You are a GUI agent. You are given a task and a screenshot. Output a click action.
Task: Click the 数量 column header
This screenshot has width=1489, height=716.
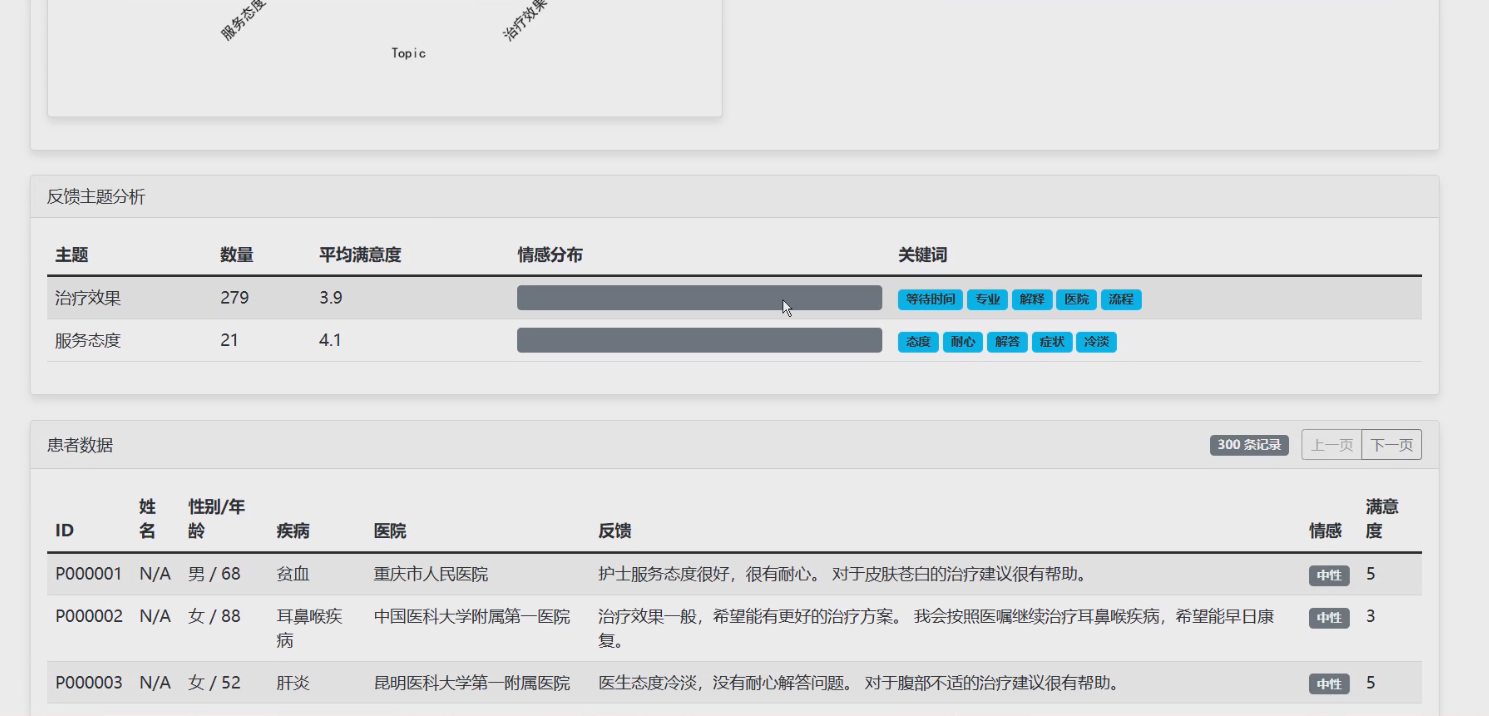237,255
